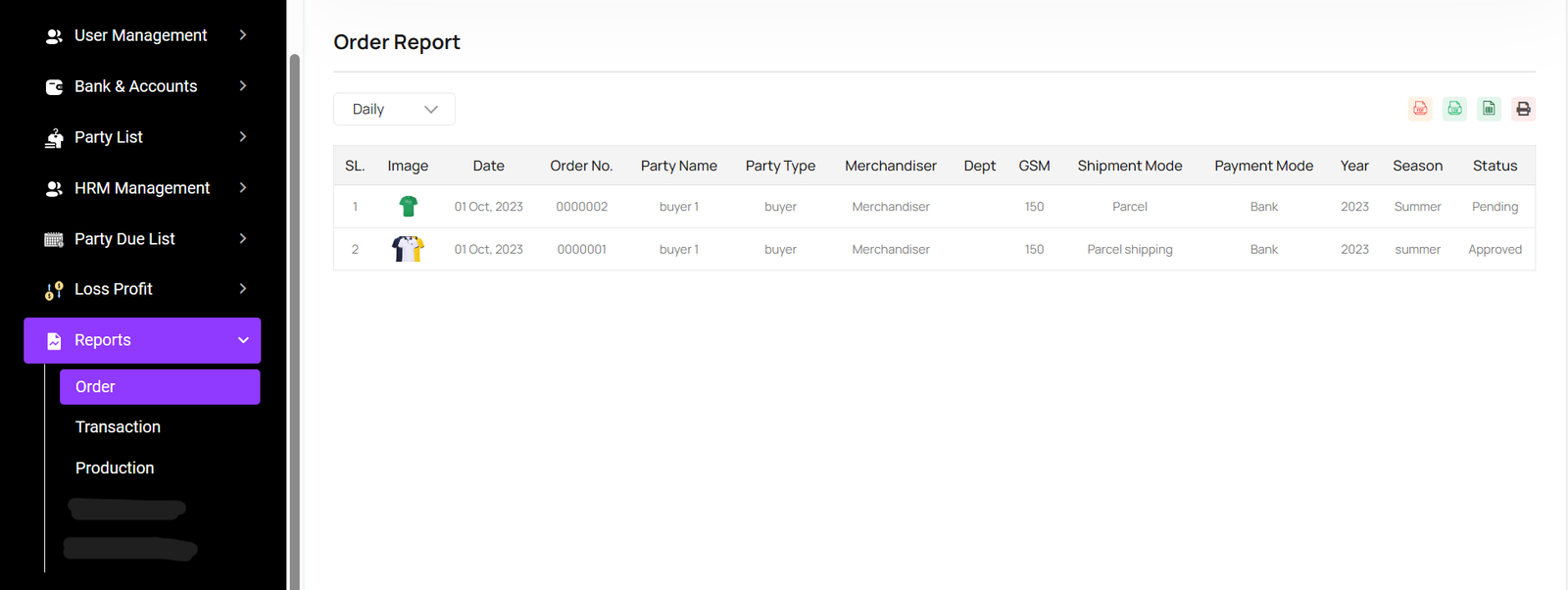This screenshot has width=1568, height=590.
Task: Click the User Management sidebar icon
Action: (x=54, y=36)
